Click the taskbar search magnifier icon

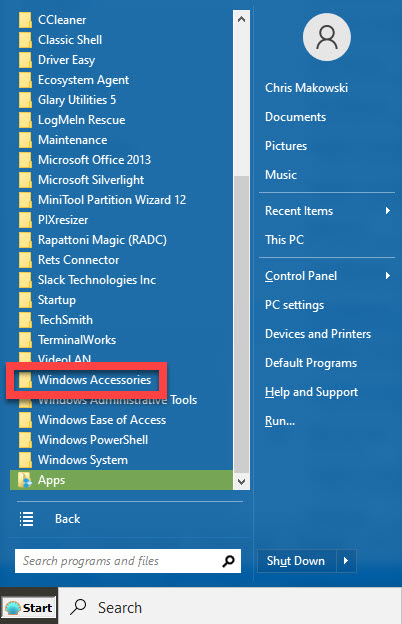78,607
